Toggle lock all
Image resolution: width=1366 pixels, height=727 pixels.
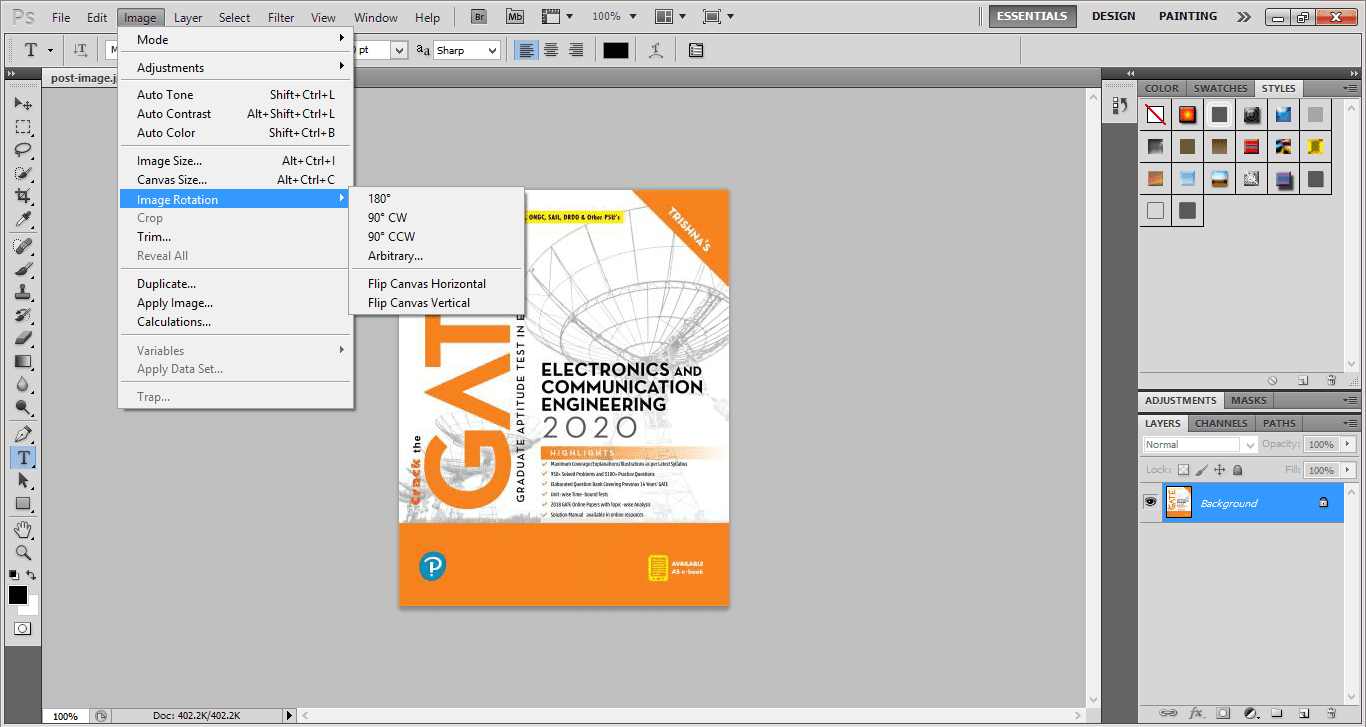click(x=1238, y=470)
